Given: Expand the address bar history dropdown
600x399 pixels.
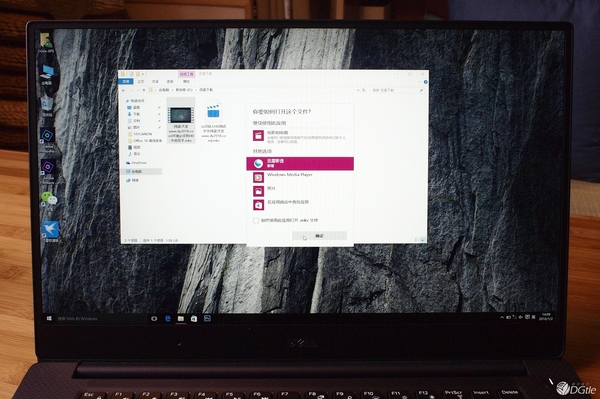Looking at the screenshot, I should (x=358, y=90).
